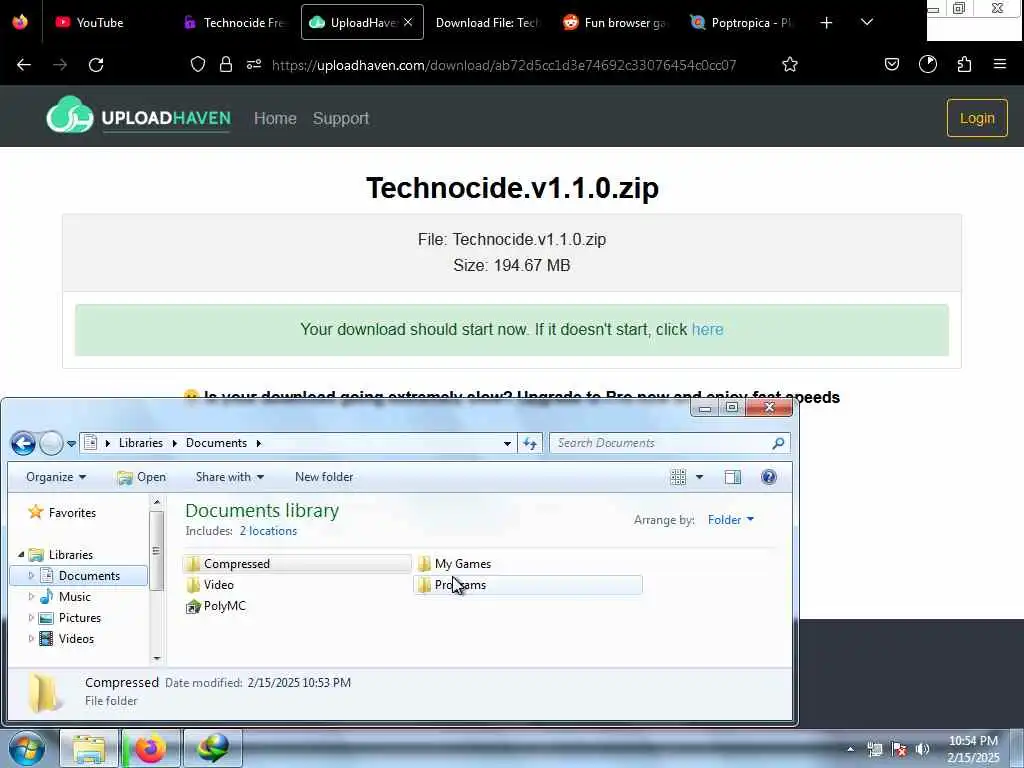Refresh the Explorer folder view
The height and width of the screenshot is (768, 1024).
[x=530, y=443]
